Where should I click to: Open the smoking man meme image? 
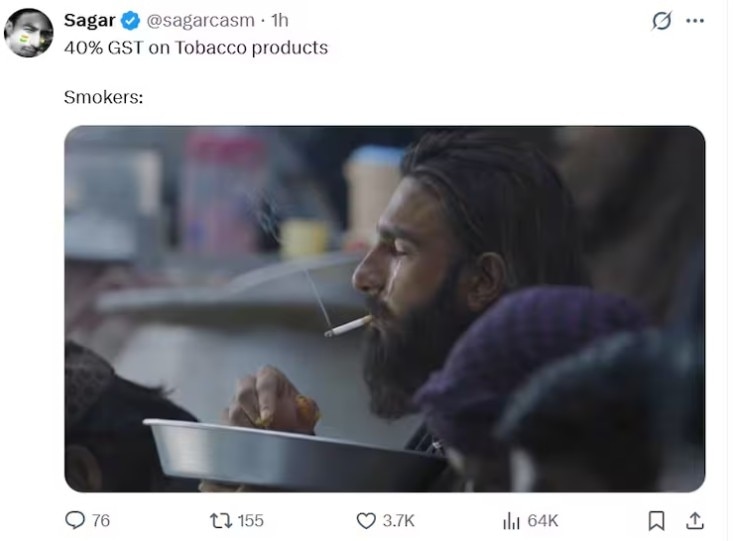[x=384, y=308]
